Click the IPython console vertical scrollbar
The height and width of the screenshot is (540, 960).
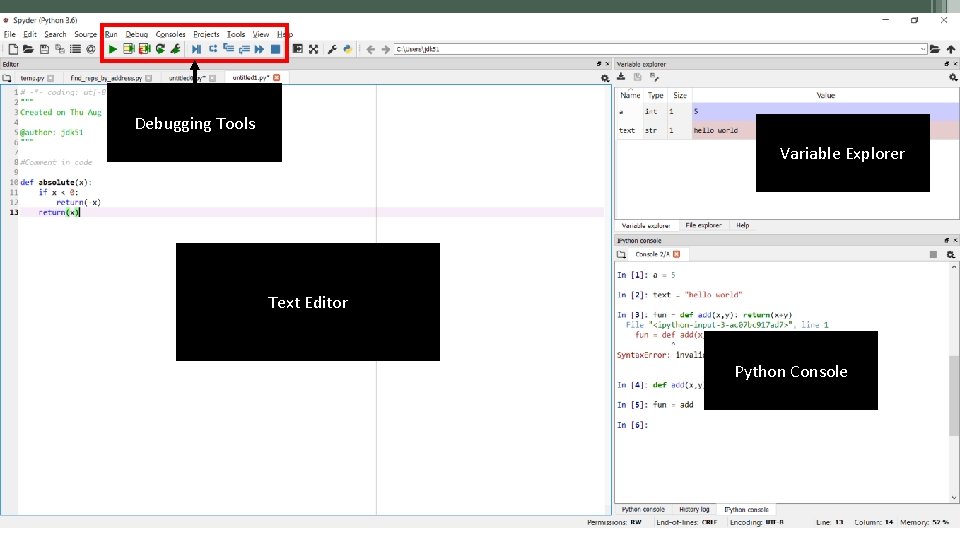(x=954, y=395)
